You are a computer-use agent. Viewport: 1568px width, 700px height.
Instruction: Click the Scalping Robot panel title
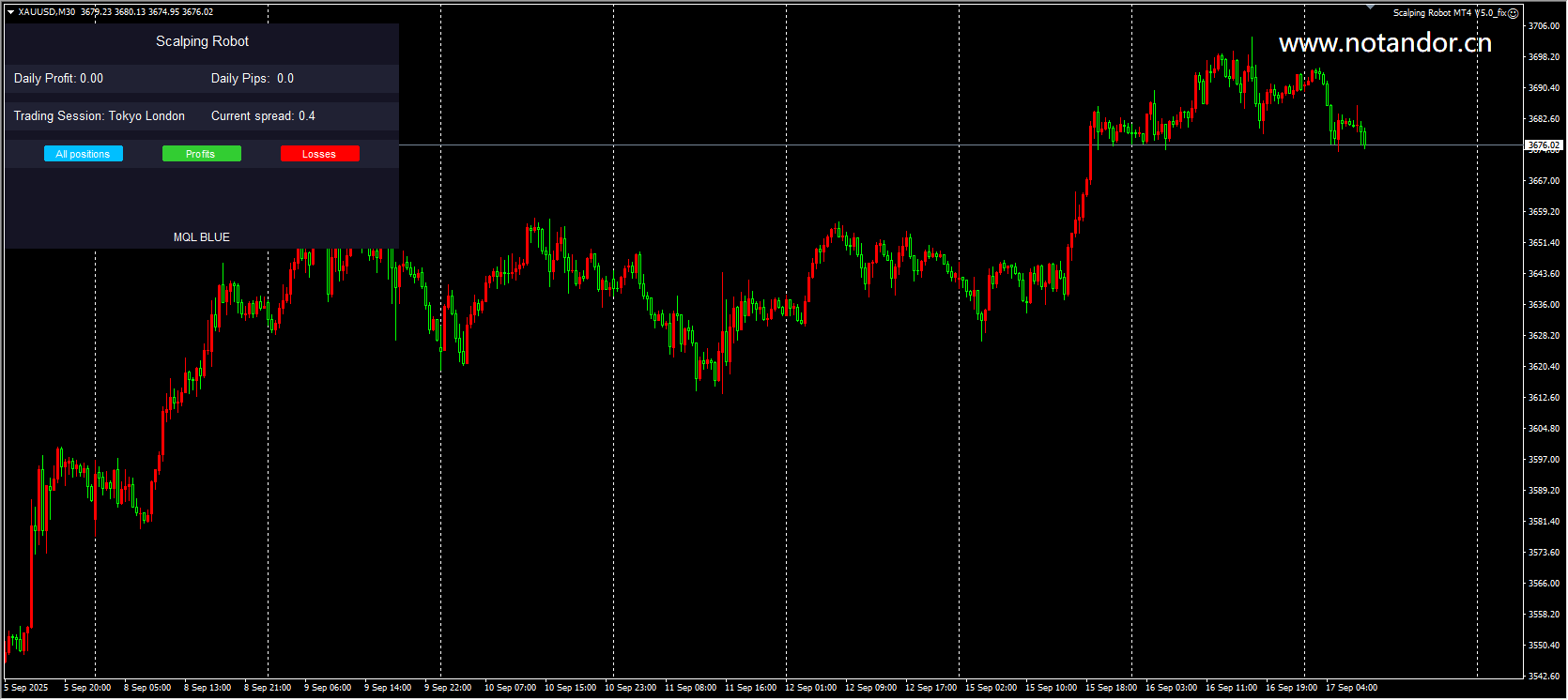tap(202, 41)
